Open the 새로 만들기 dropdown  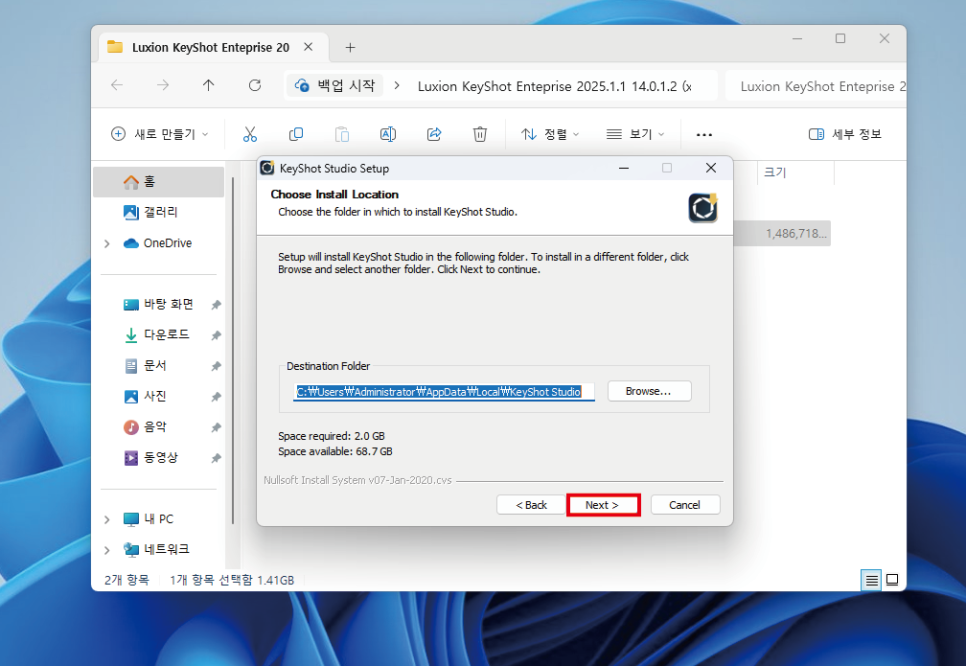click(x=160, y=134)
